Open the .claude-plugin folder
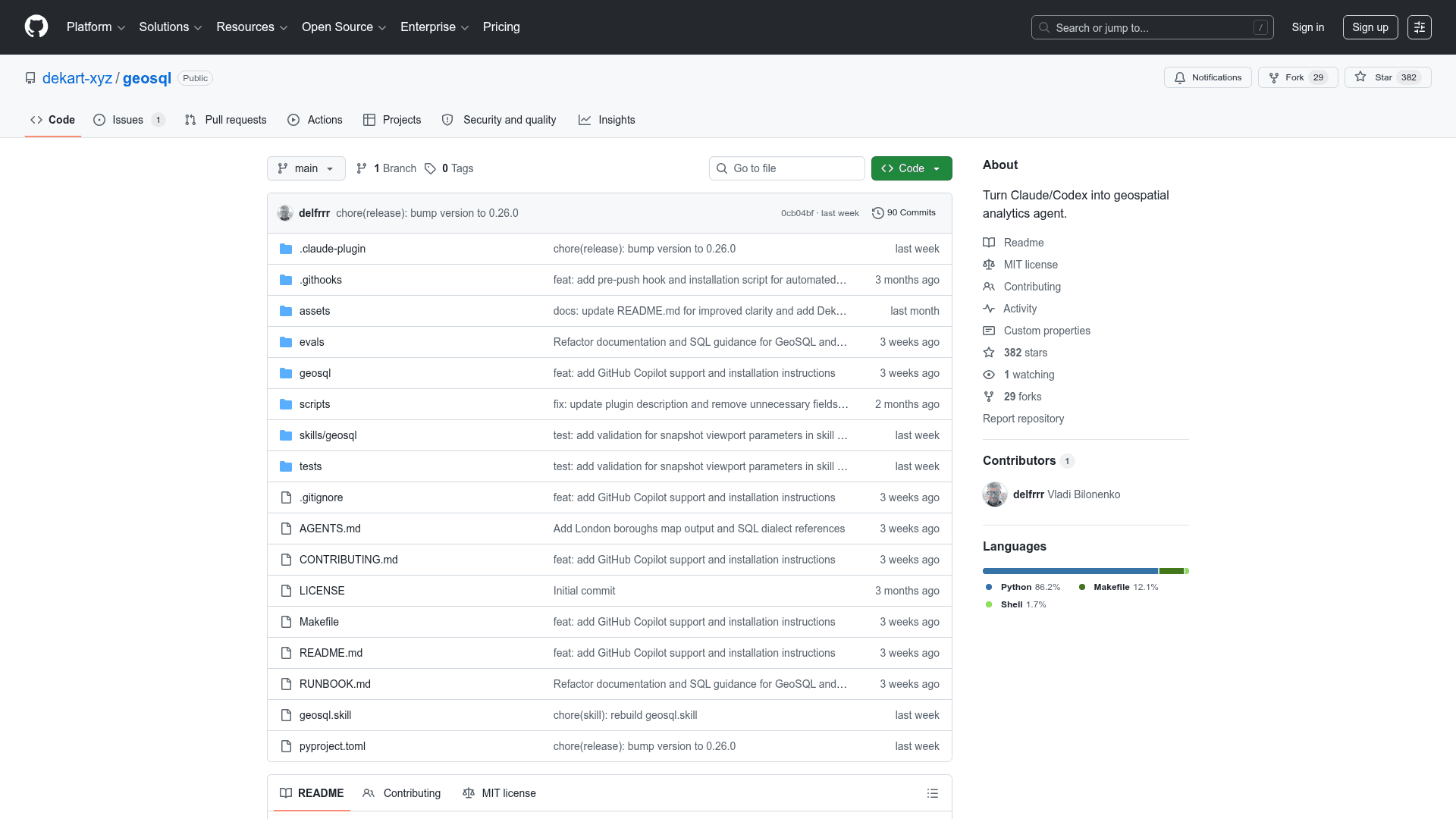The height and width of the screenshot is (819, 1456). 332,249
